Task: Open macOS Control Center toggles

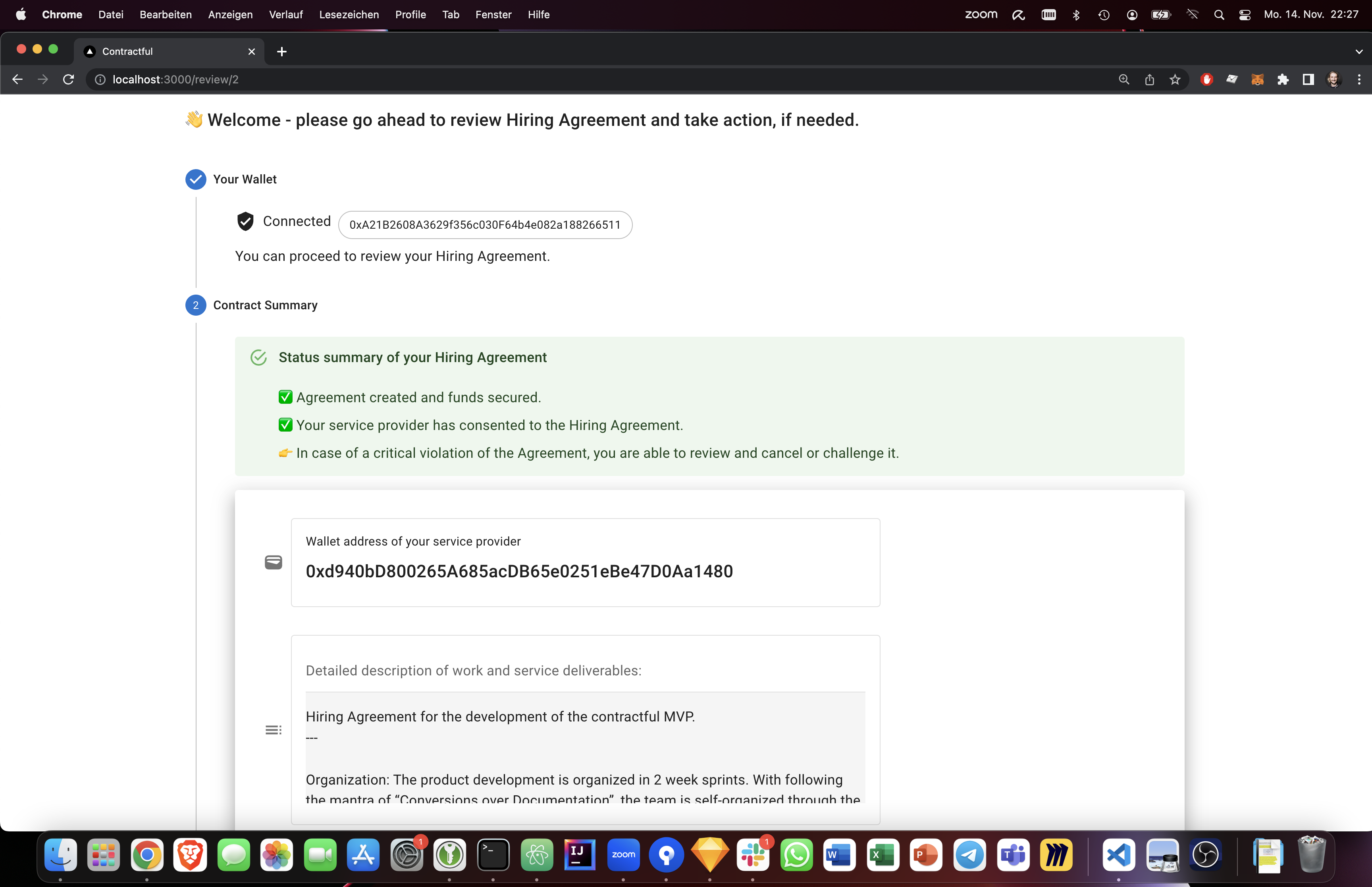Action: (x=1245, y=14)
